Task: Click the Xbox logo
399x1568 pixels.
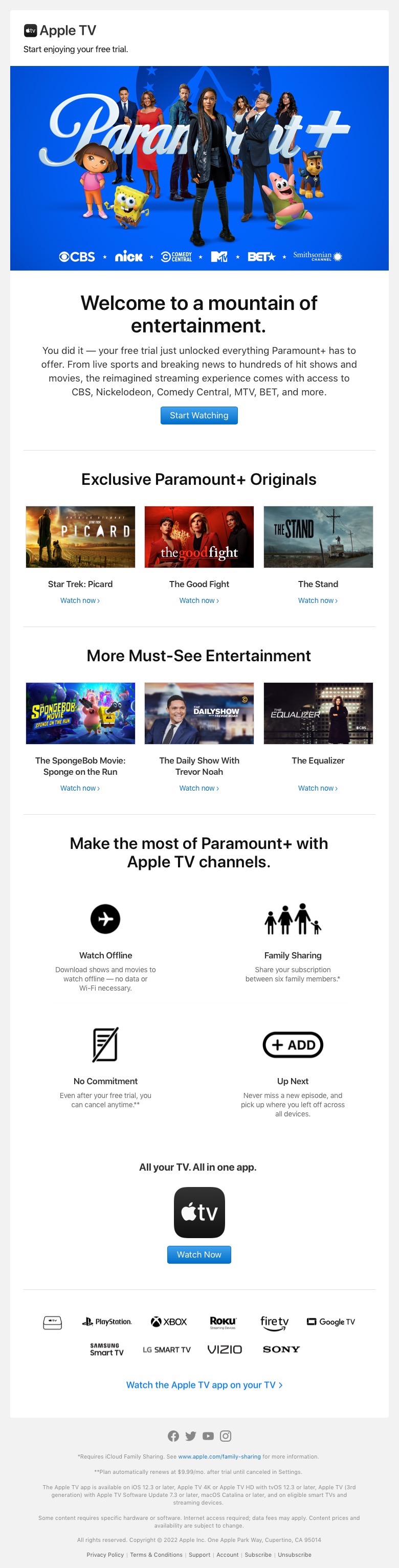Action: (x=169, y=1321)
